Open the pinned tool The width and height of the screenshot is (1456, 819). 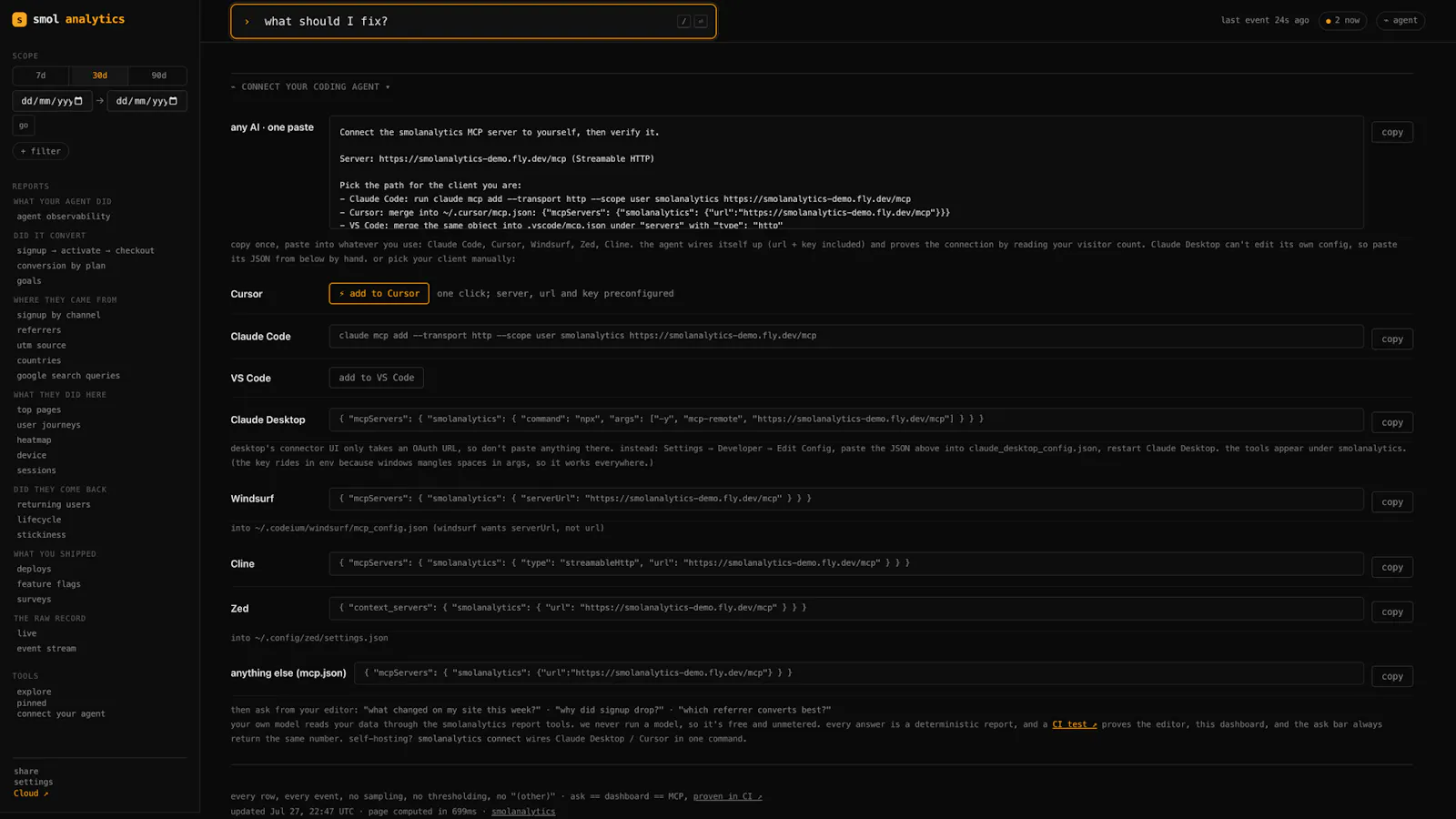pos(31,703)
